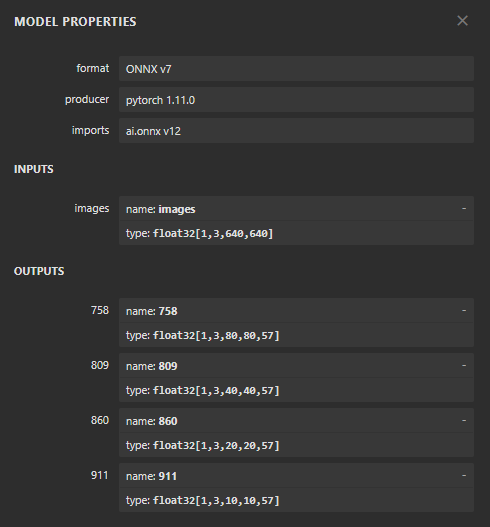
Task: Select the name: 860 row
Action: 296,420
